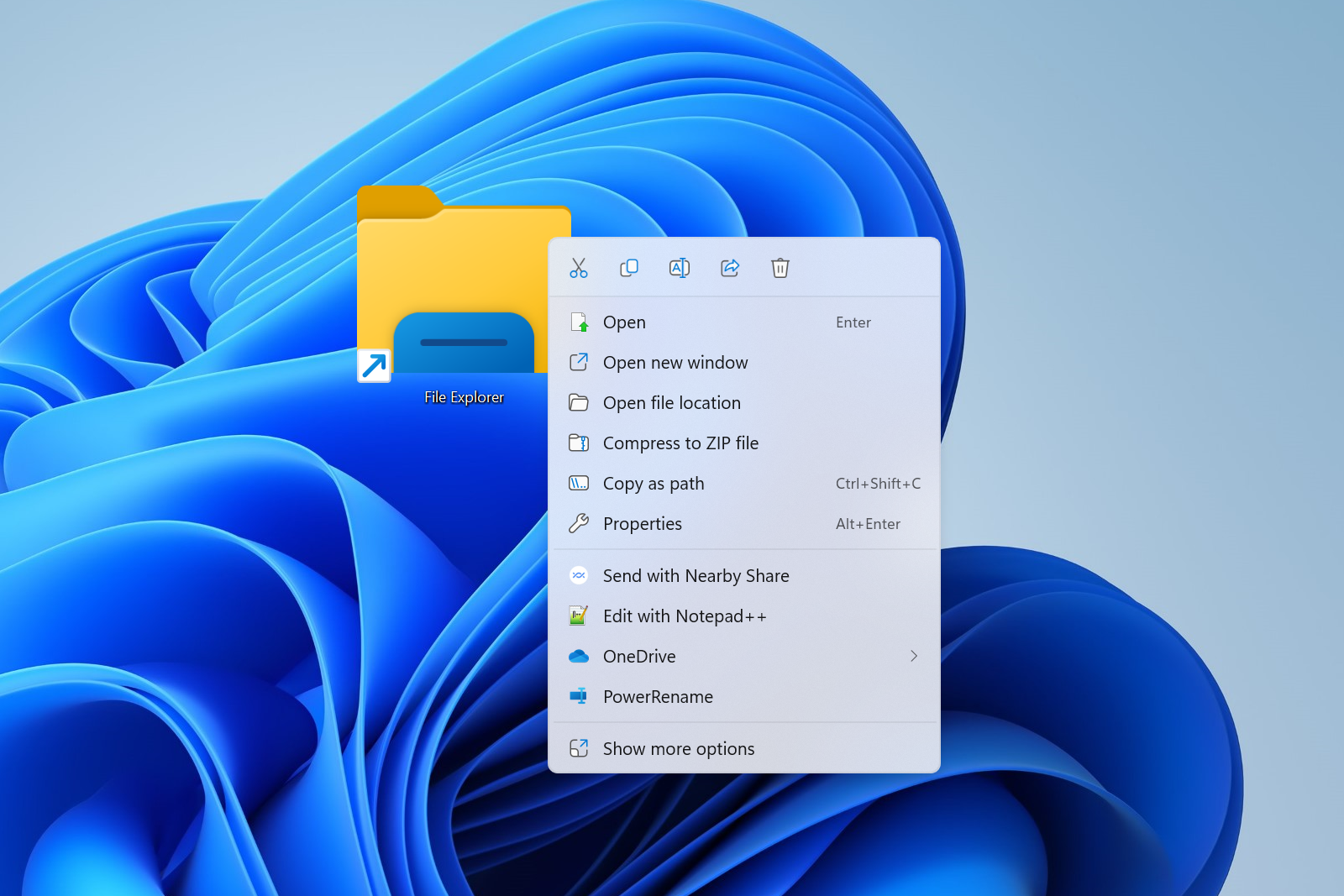The image size is (1344, 896).
Task: Click the shortcut arrow overlay on folder
Action: click(374, 366)
